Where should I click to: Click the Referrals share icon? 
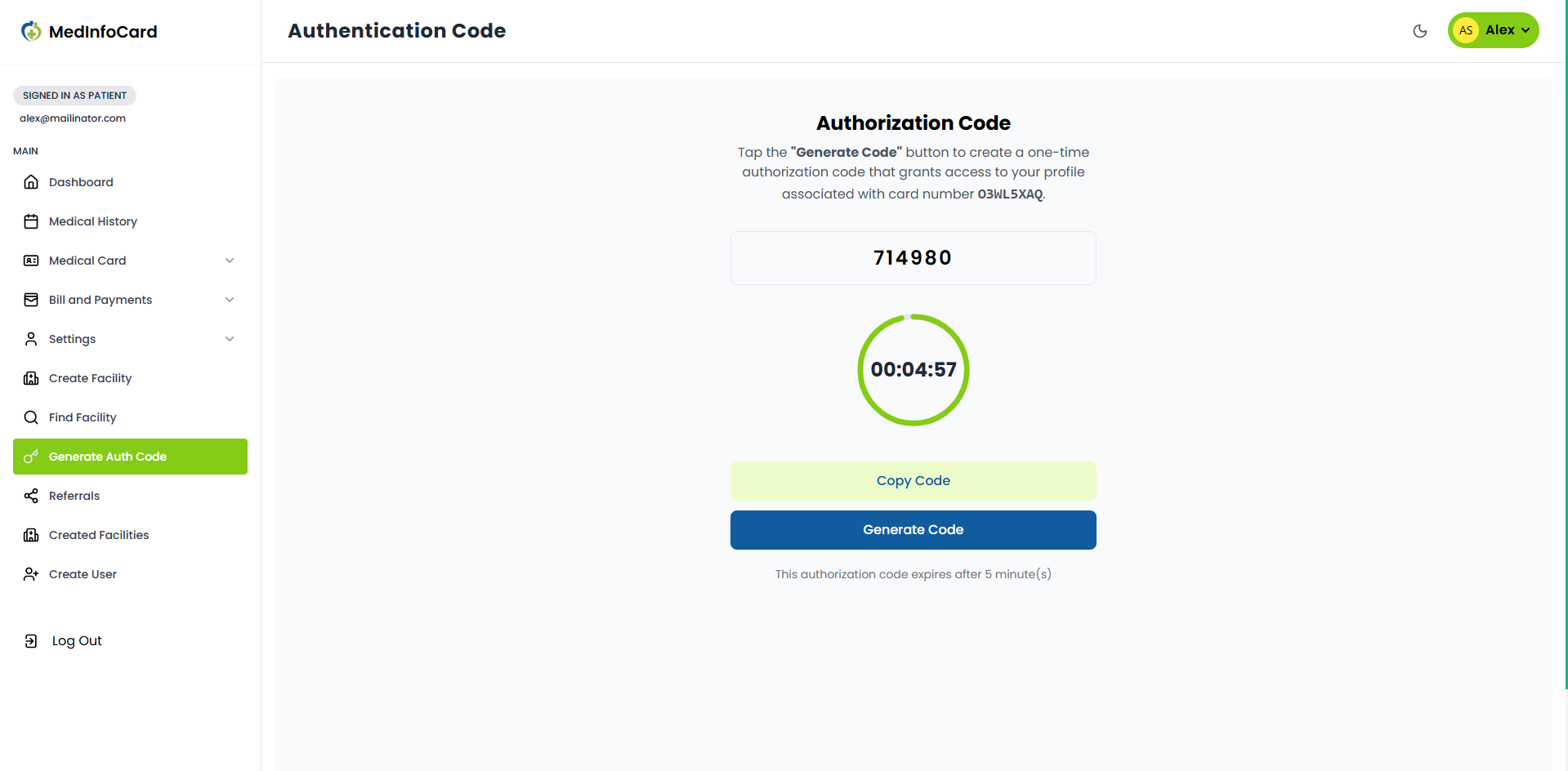tap(31, 496)
